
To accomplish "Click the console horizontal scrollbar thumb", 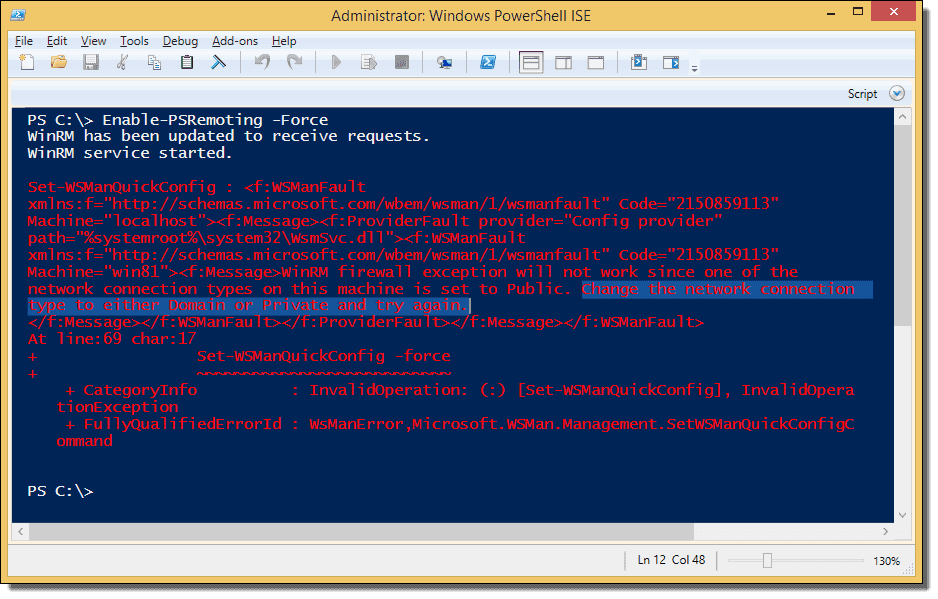I will [x=361, y=531].
